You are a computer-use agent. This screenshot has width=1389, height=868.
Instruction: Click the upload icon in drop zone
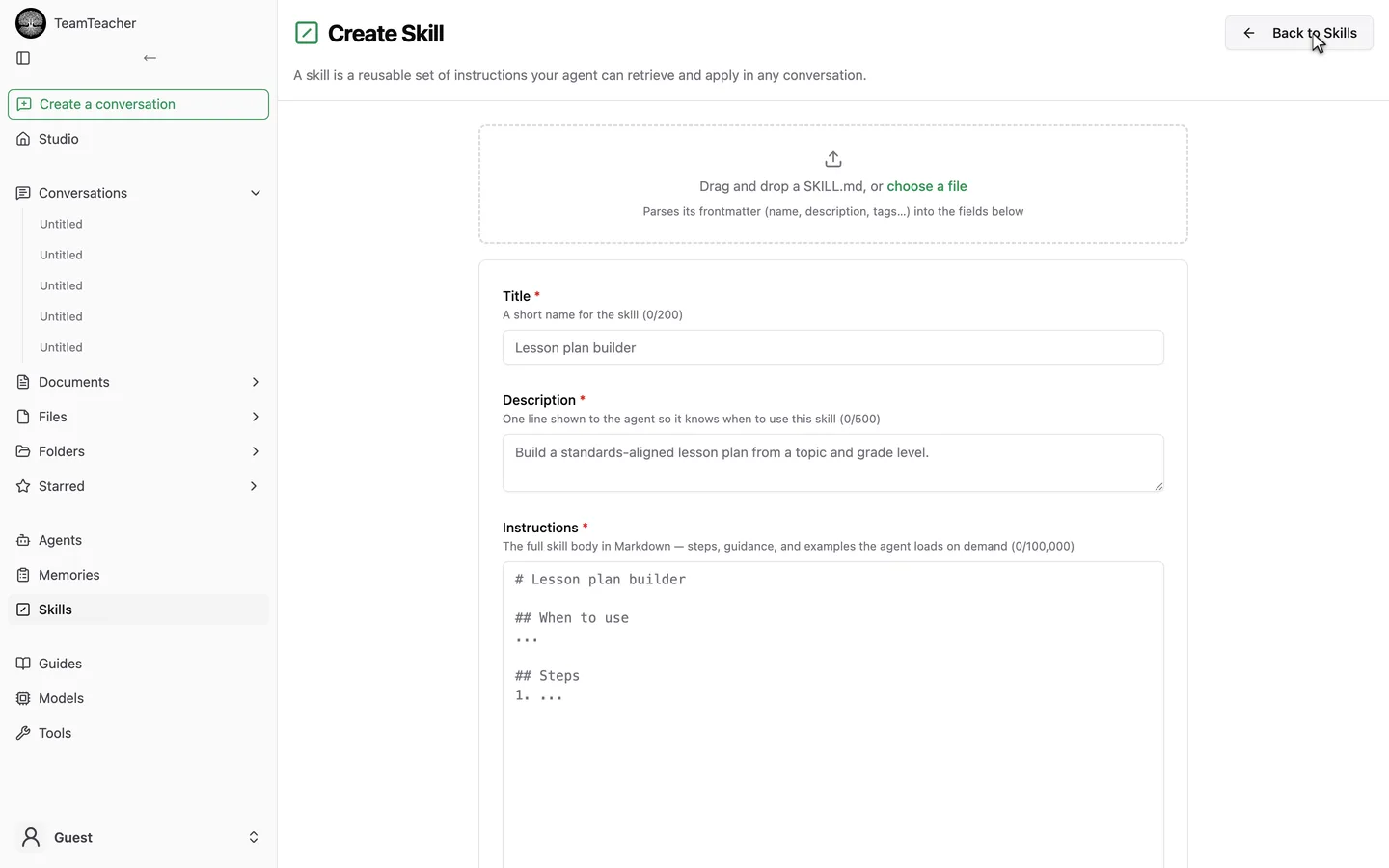tap(833, 159)
